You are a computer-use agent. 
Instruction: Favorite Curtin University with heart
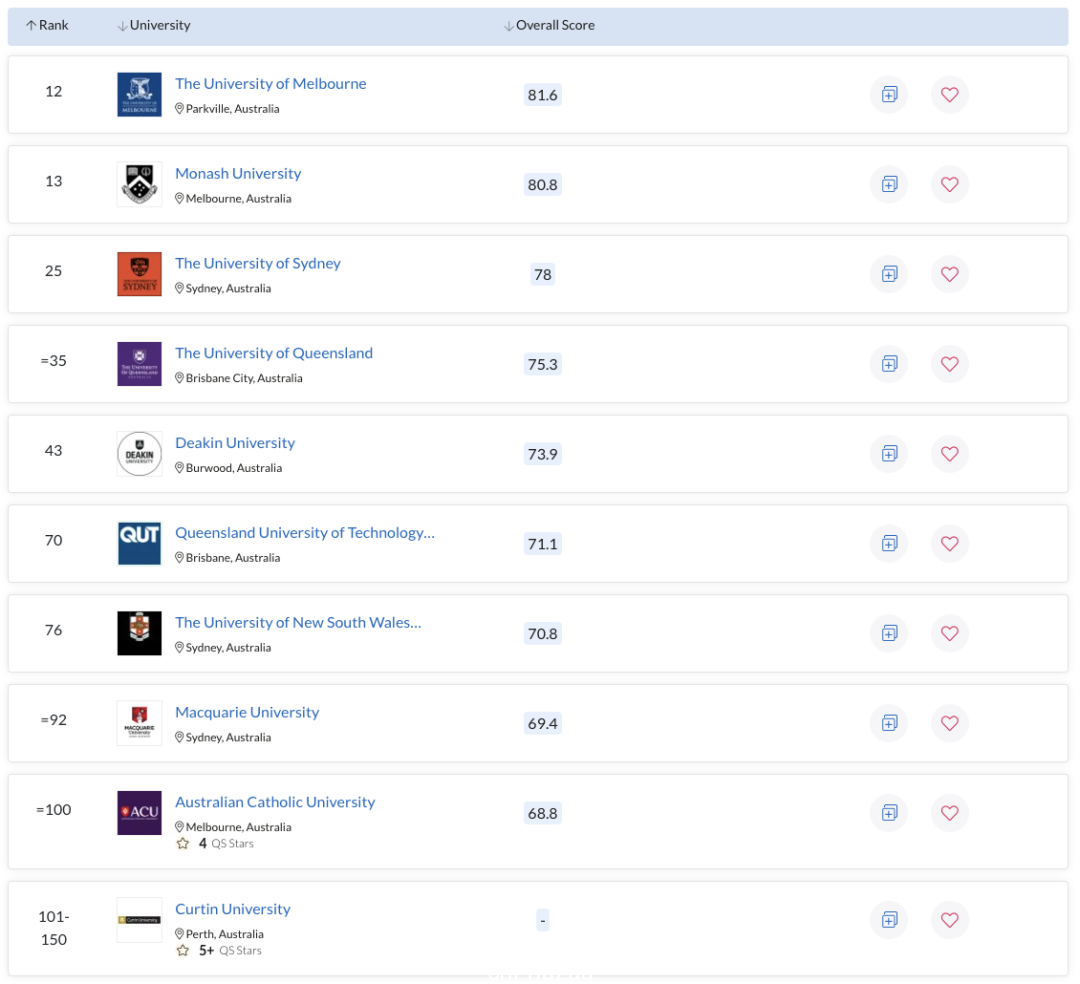(950, 919)
